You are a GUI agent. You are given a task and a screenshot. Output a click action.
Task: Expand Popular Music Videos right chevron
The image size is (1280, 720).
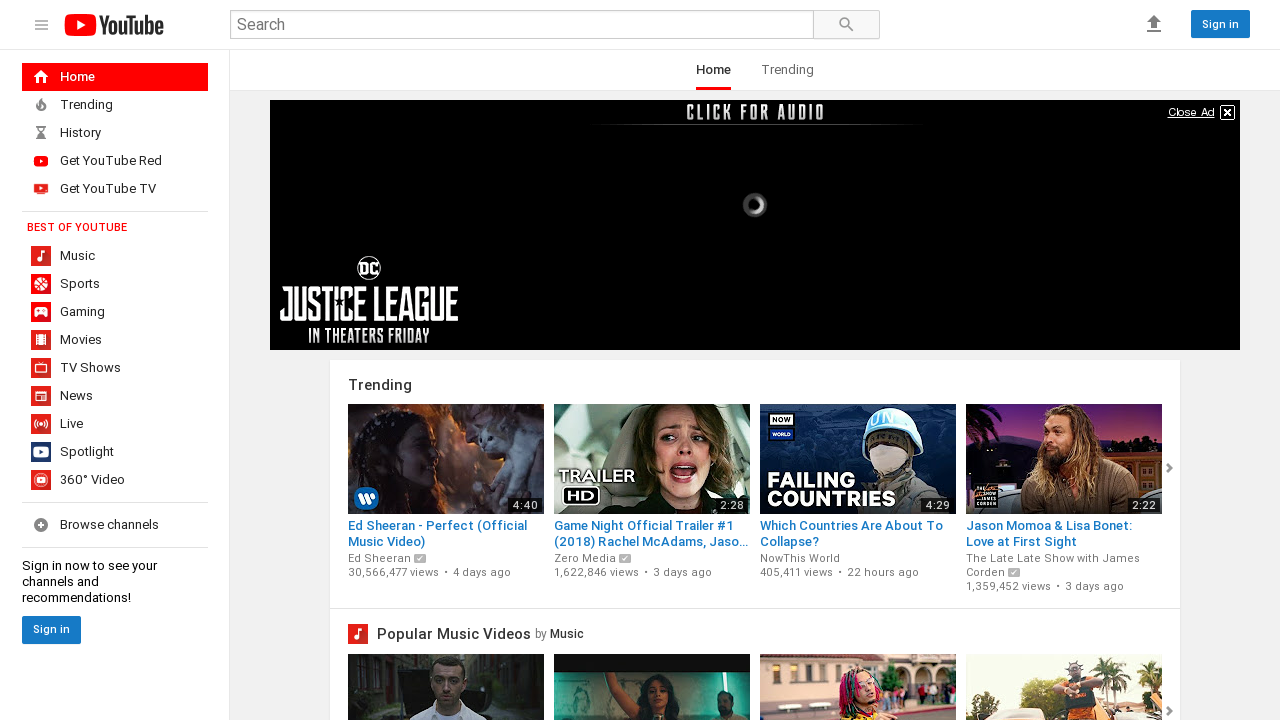coord(1169,711)
